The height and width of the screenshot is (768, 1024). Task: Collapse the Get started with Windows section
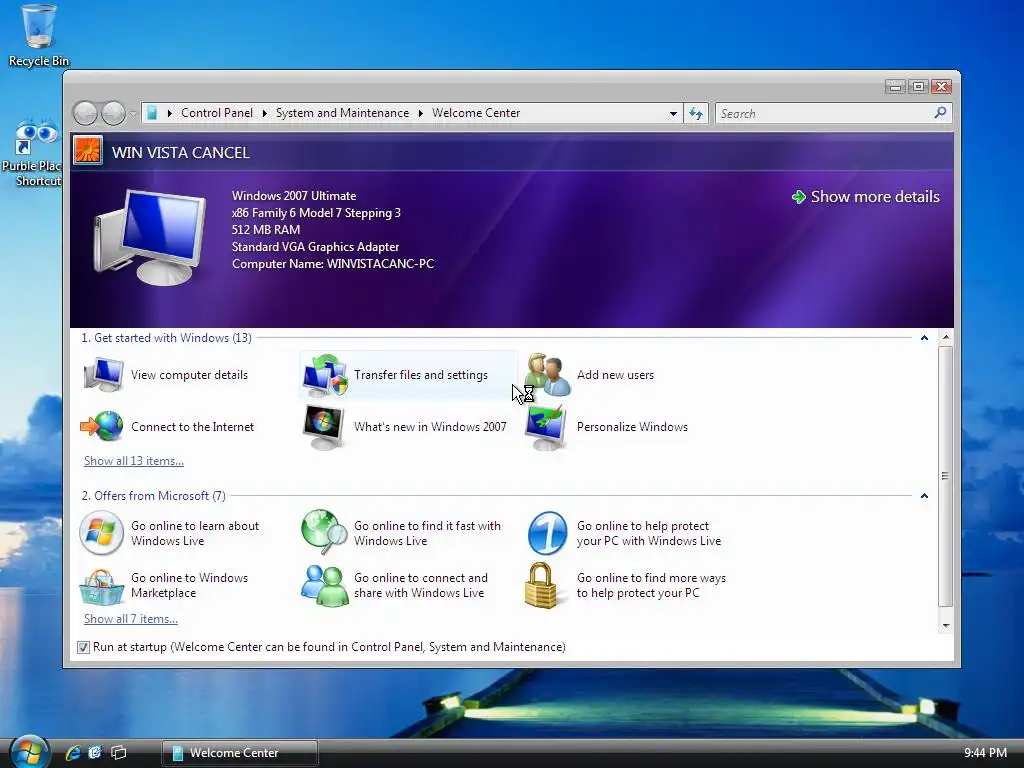click(x=924, y=338)
